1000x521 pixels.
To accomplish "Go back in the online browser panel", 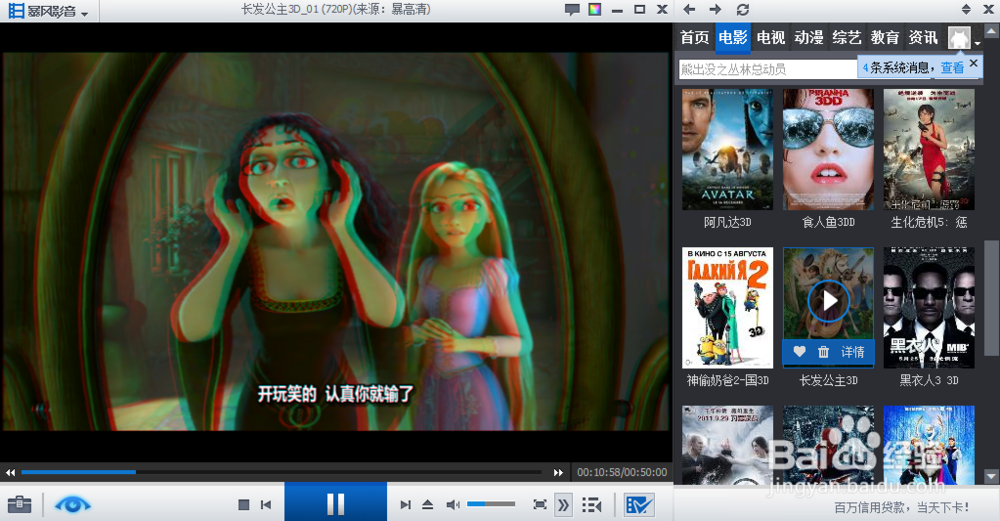I will click(689, 10).
